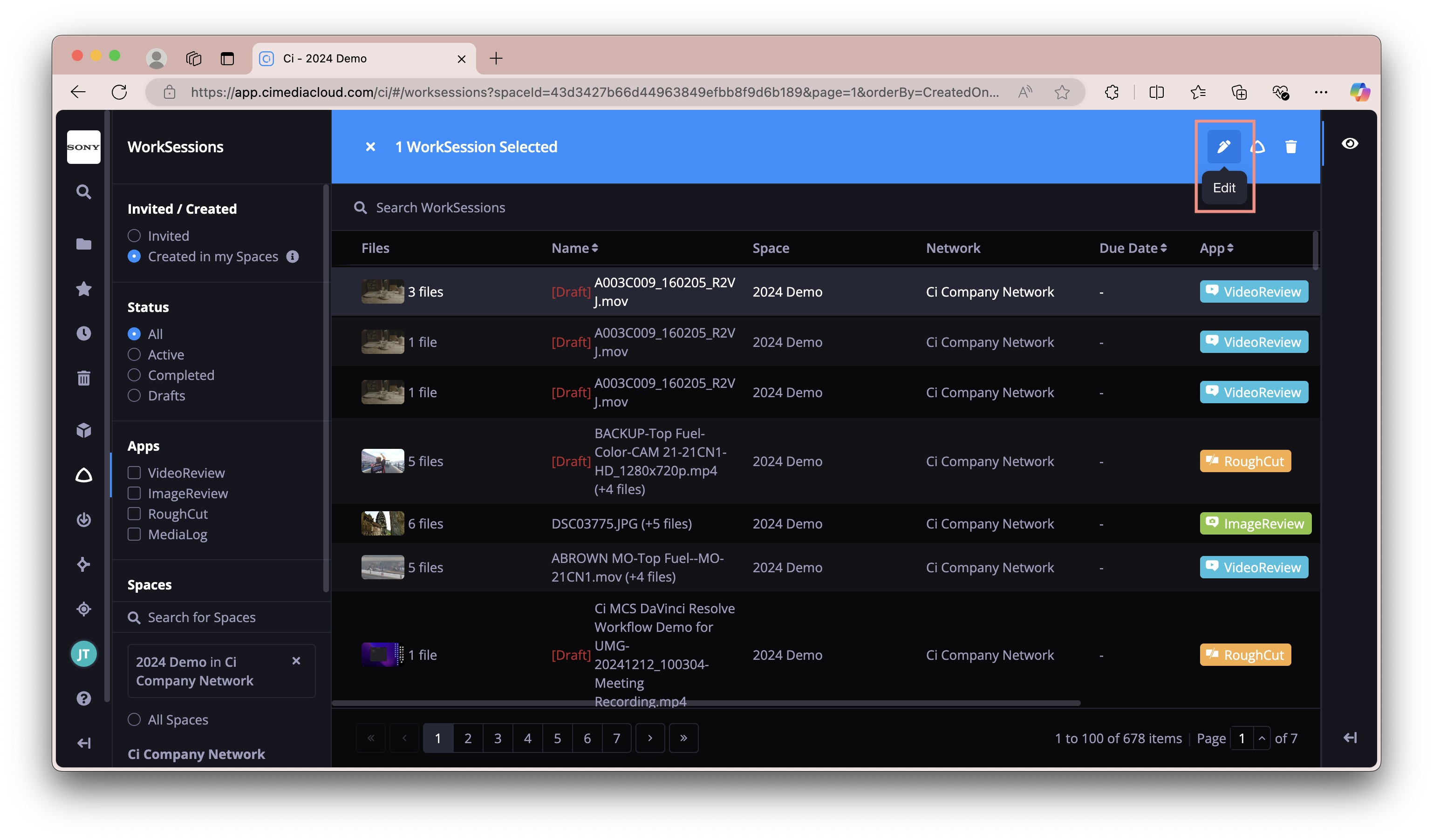Click the Search for Spaces field
The height and width of the screenshot is (840, 1433).
click(x=221, y=616)
